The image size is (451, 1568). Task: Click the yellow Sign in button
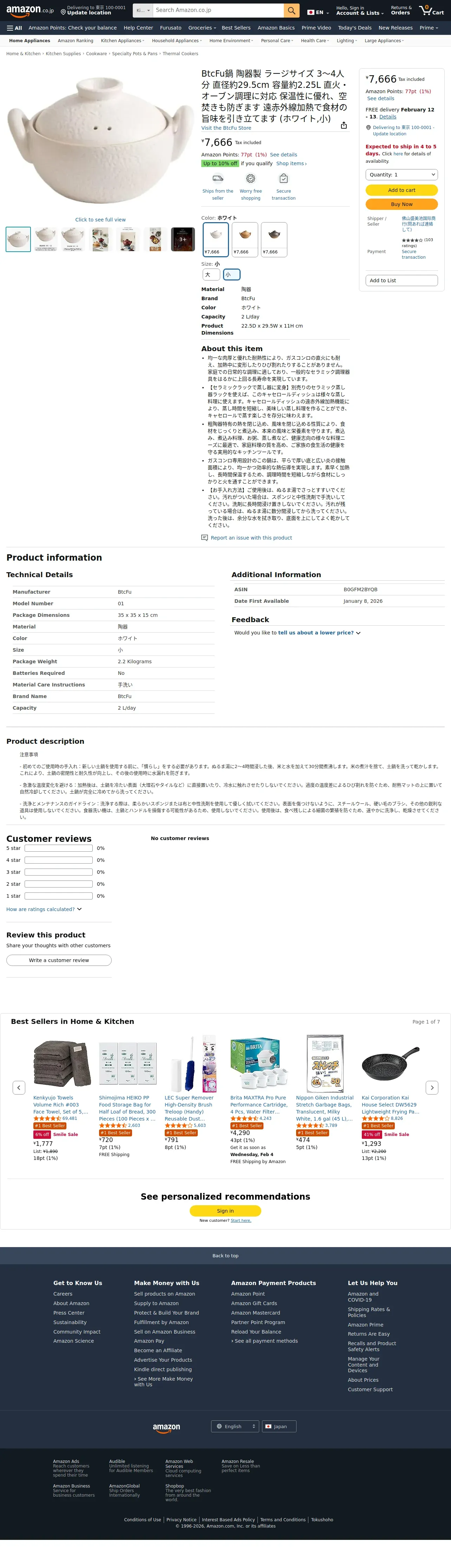click(225, 1211)
